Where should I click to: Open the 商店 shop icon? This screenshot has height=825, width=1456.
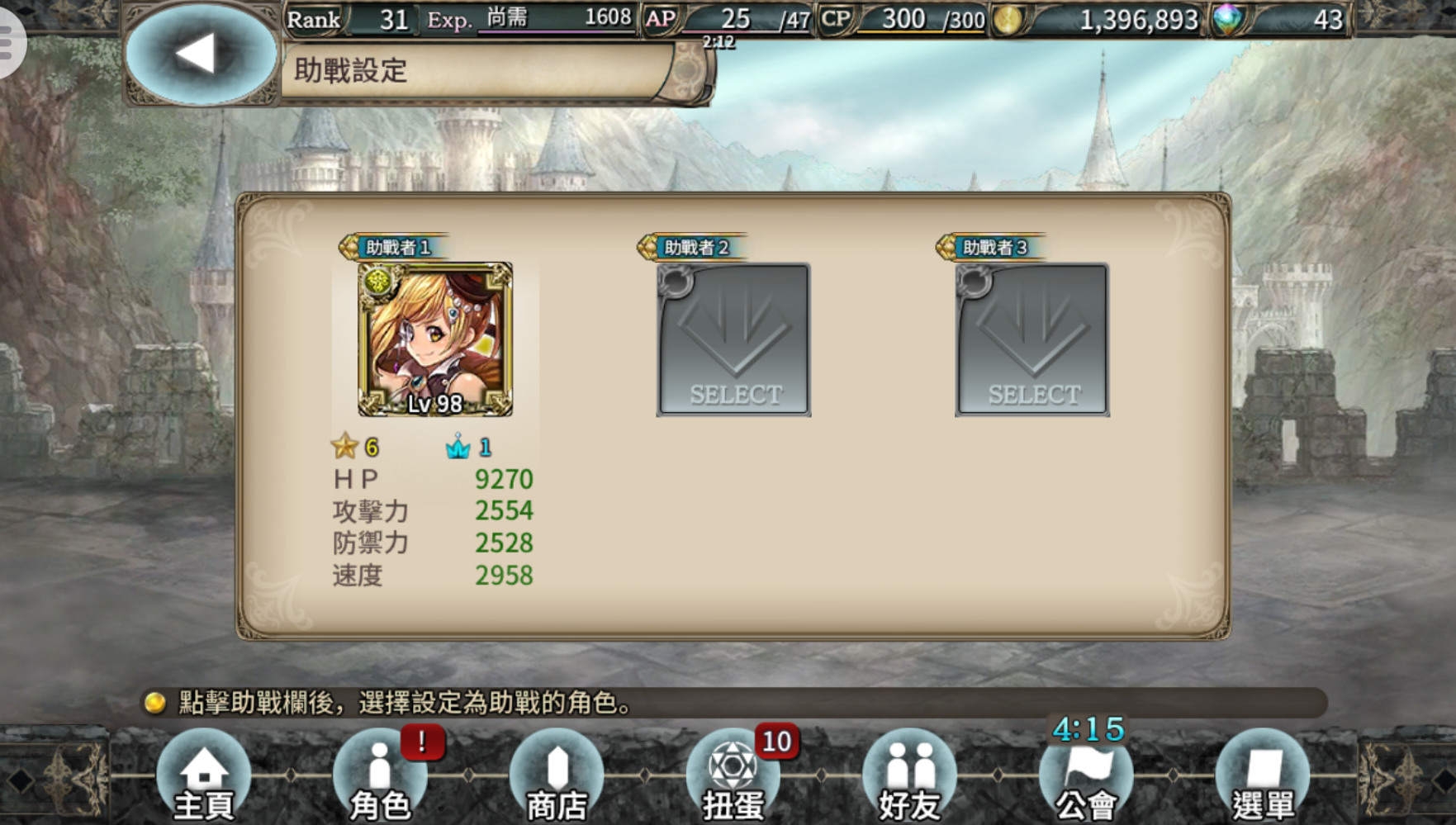[x=557, y=776]
